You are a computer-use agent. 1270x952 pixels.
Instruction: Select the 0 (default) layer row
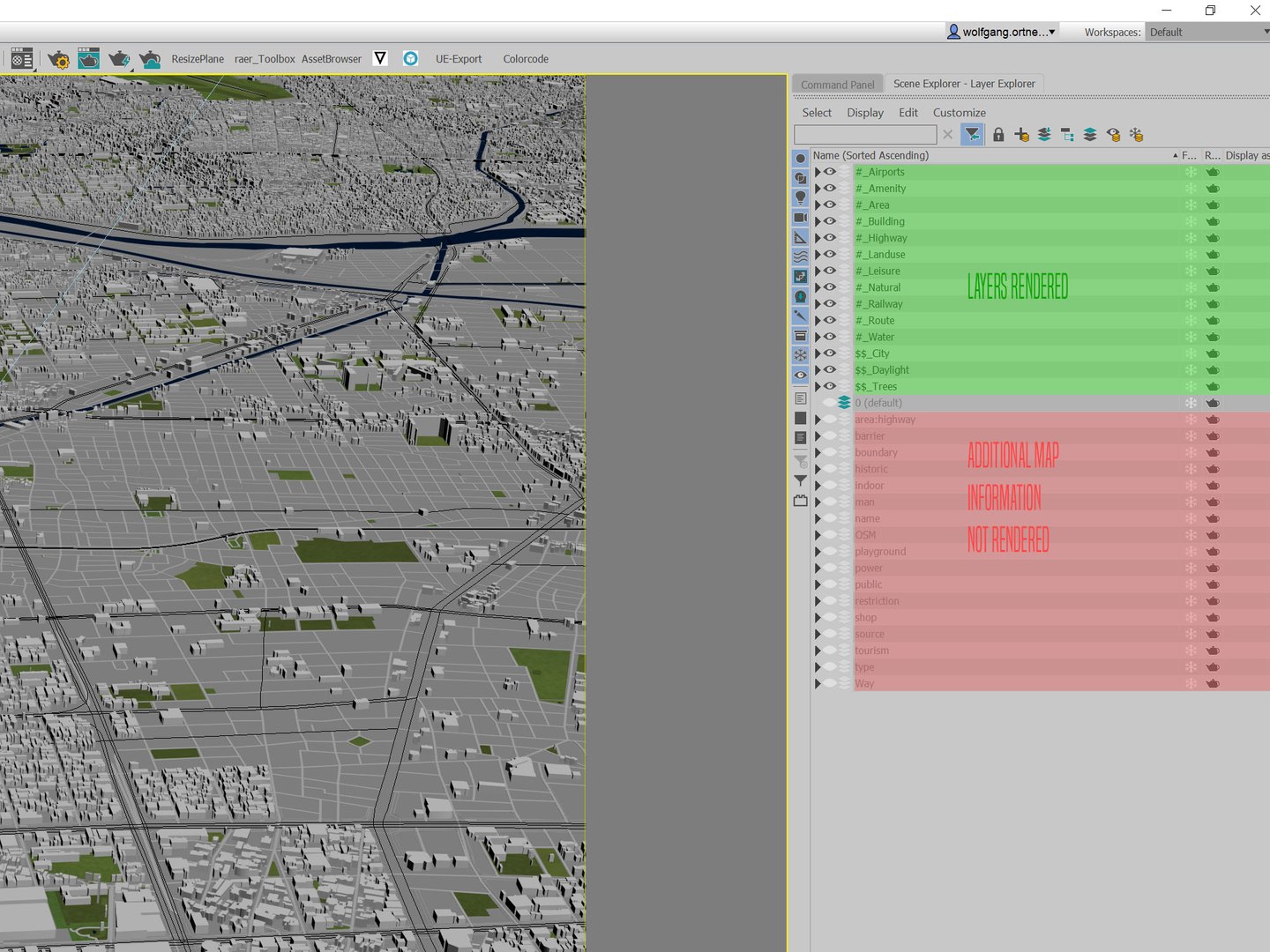click(1041, 403)
